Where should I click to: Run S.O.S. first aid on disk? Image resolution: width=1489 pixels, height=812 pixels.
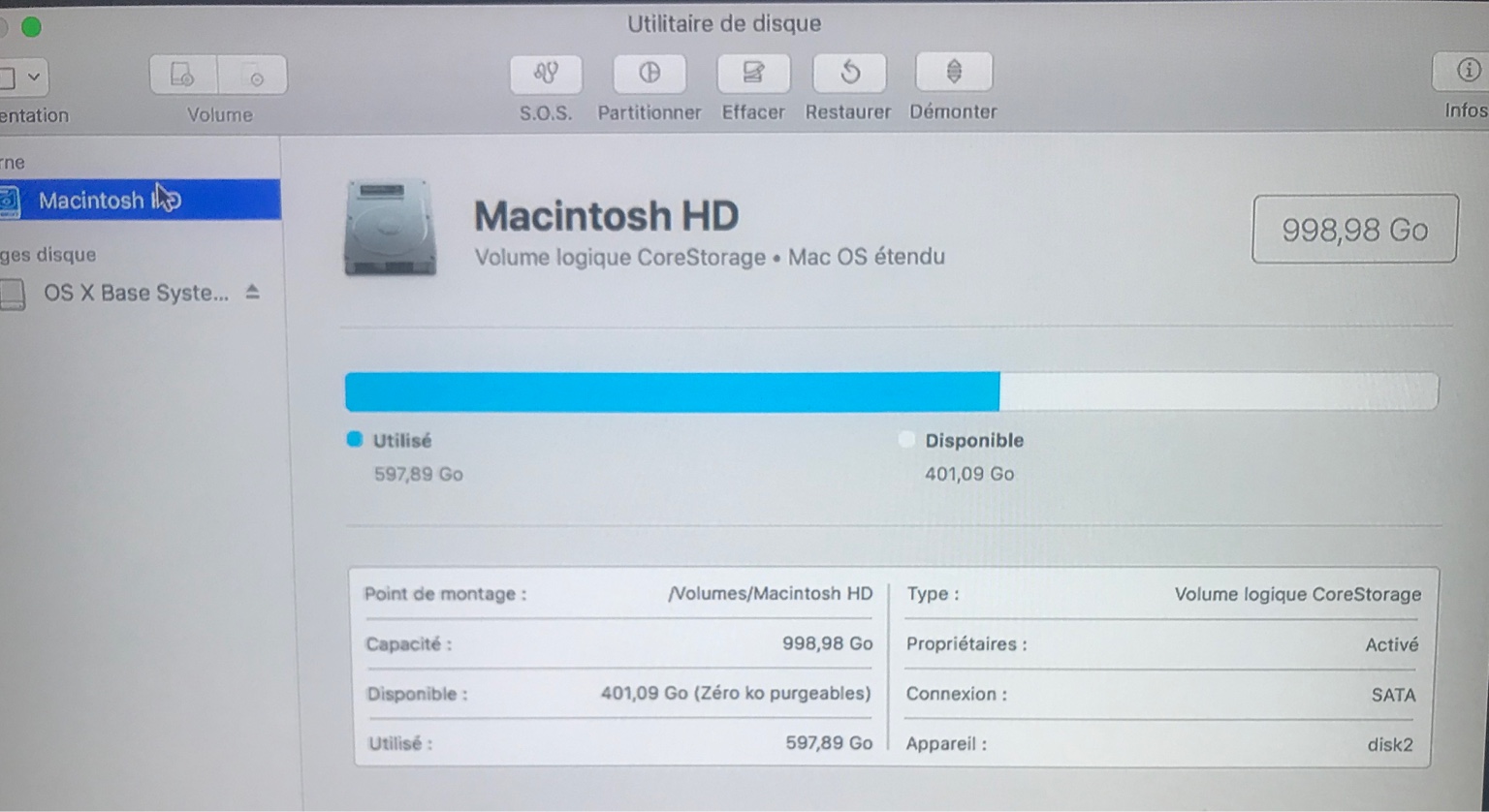[546, 74]
